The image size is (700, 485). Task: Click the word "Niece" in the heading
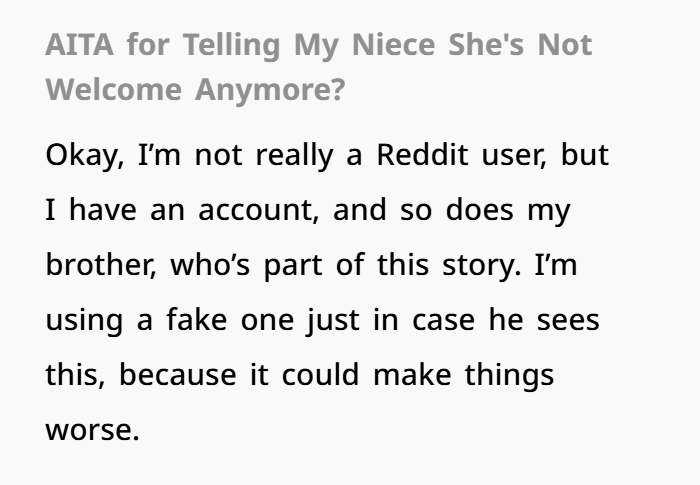click(x=393, y=45)
